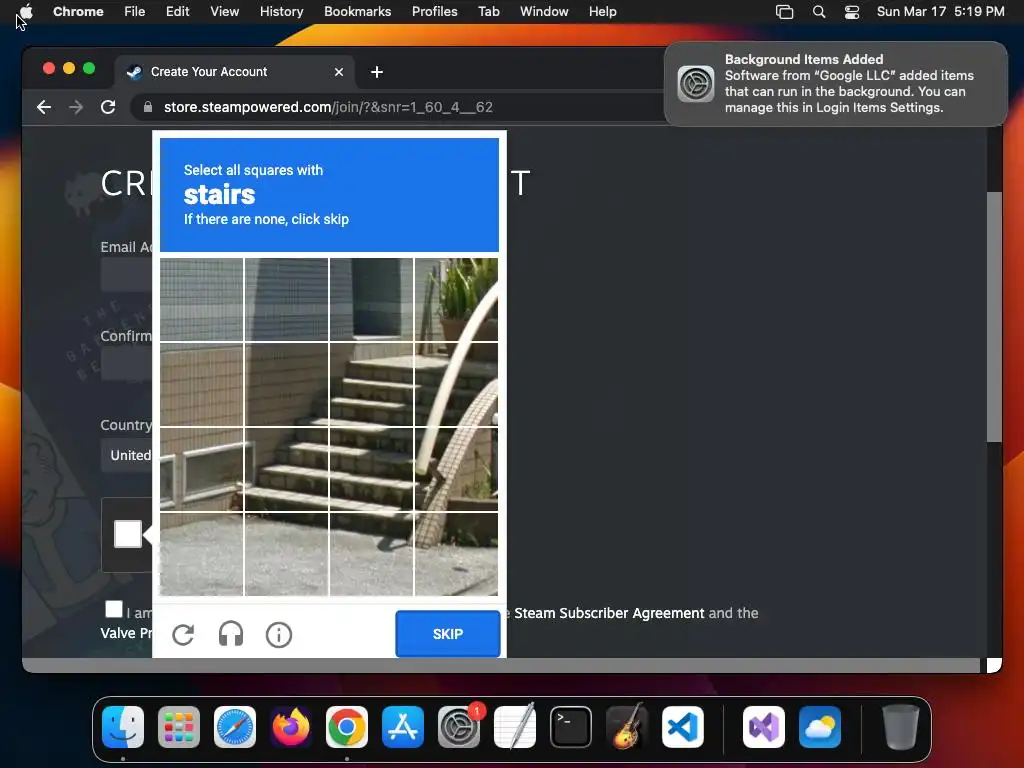The image size is (1024, 768).
Task: Open the weather cloud app in Dock
Action: pos(820,727)
